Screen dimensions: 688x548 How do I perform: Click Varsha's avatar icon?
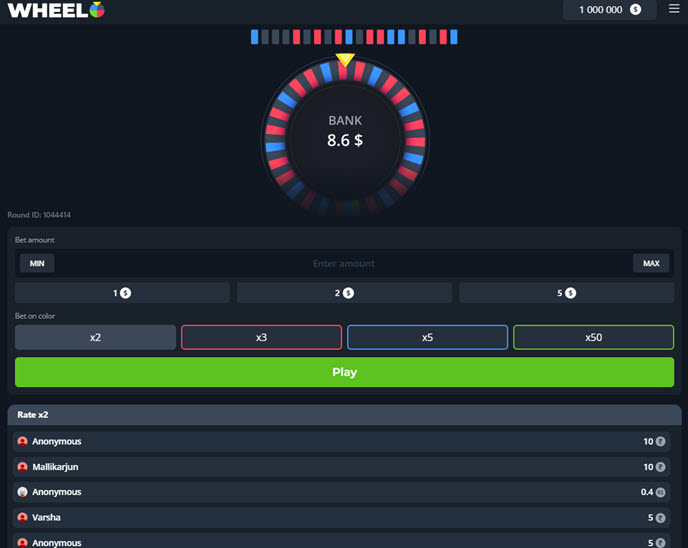click(22, 518)
